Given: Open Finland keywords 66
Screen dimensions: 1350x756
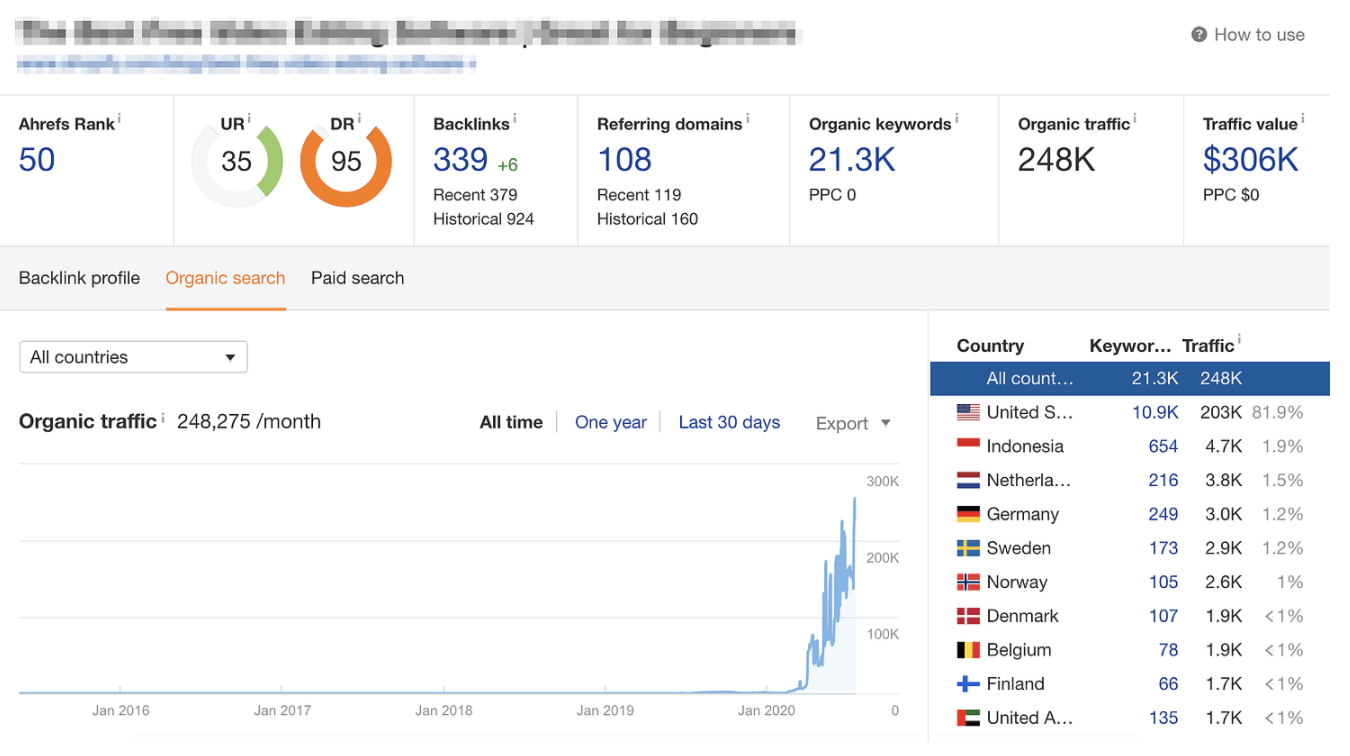Looking at the screenshot, I should click(1168, 684).
